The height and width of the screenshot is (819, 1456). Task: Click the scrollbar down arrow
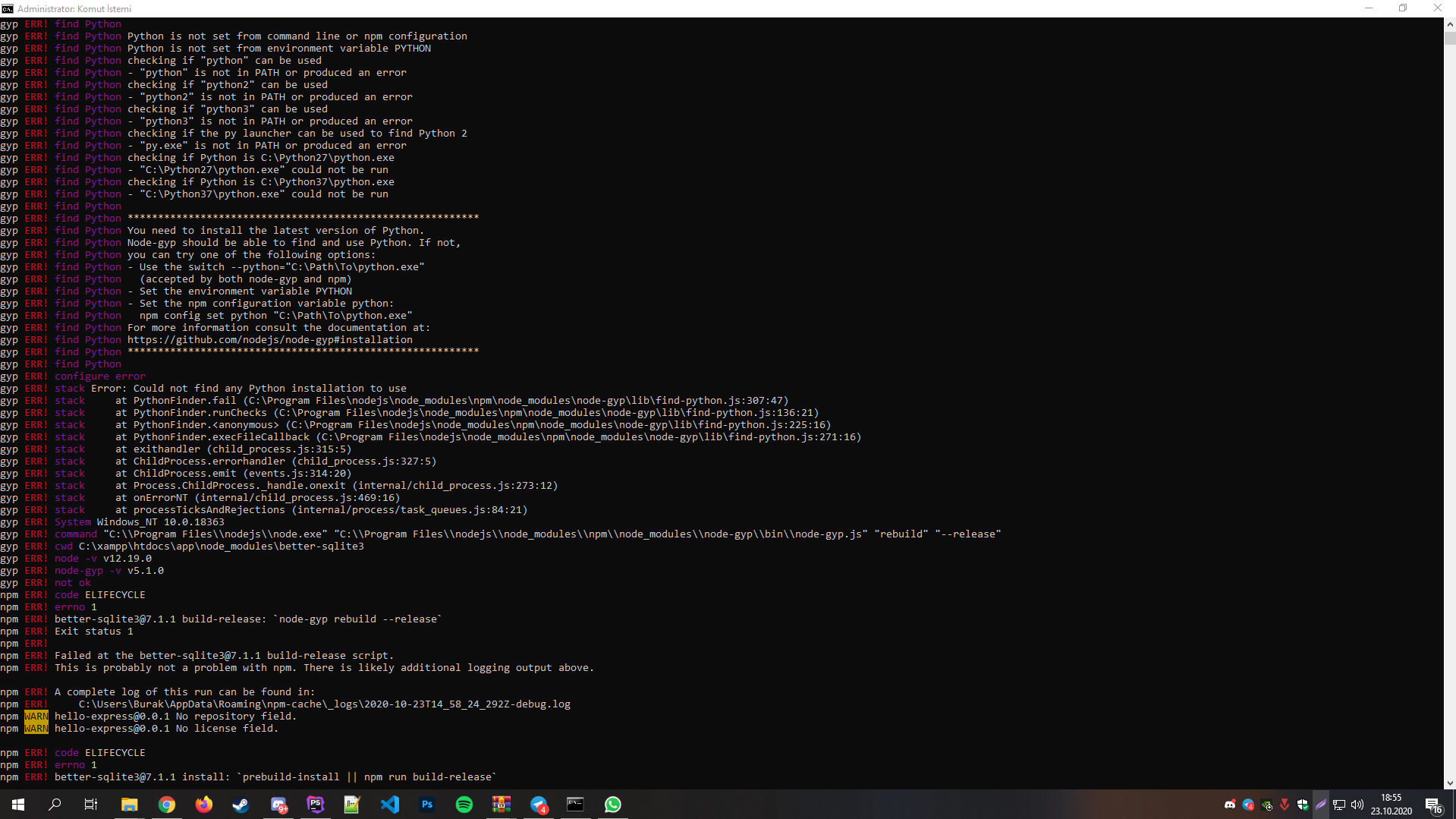[1450, 783]
